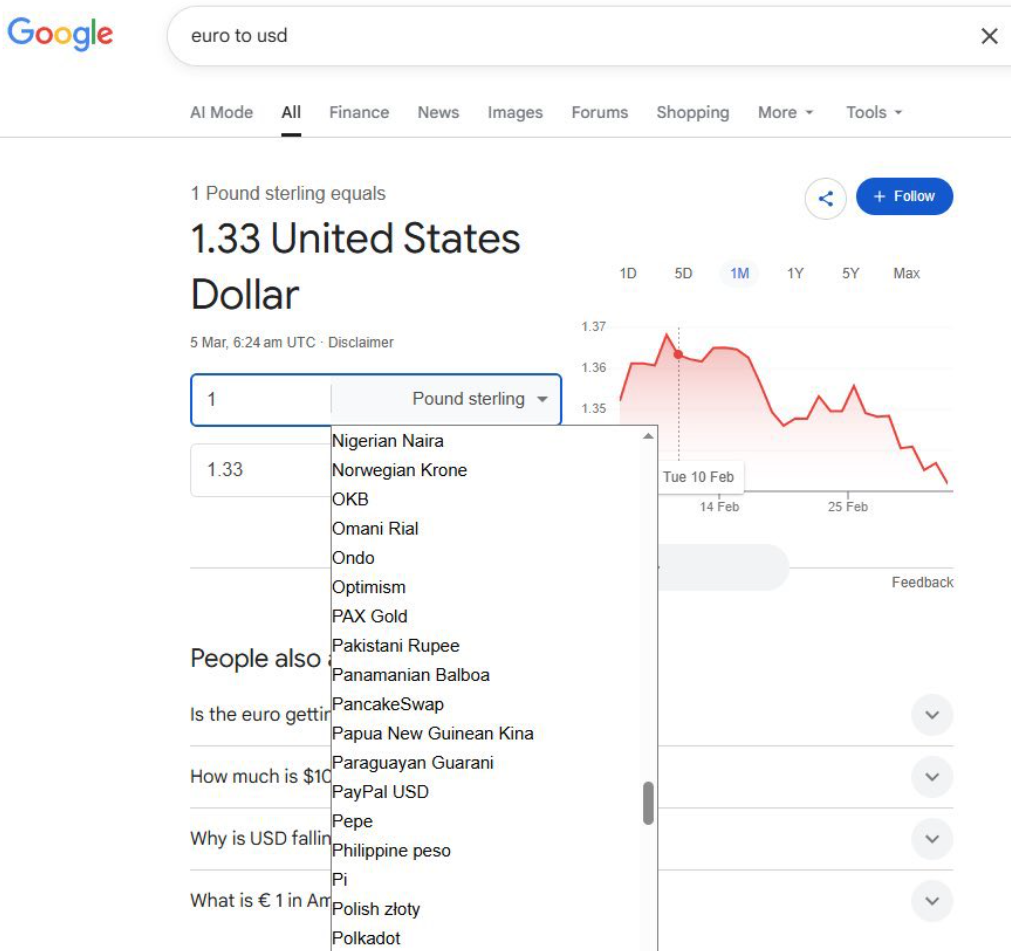Image resolution: width=1011 pixels, height=951 pixels.
Task: Expand the 'Why is USD falling' question
Action: point(932,839)
